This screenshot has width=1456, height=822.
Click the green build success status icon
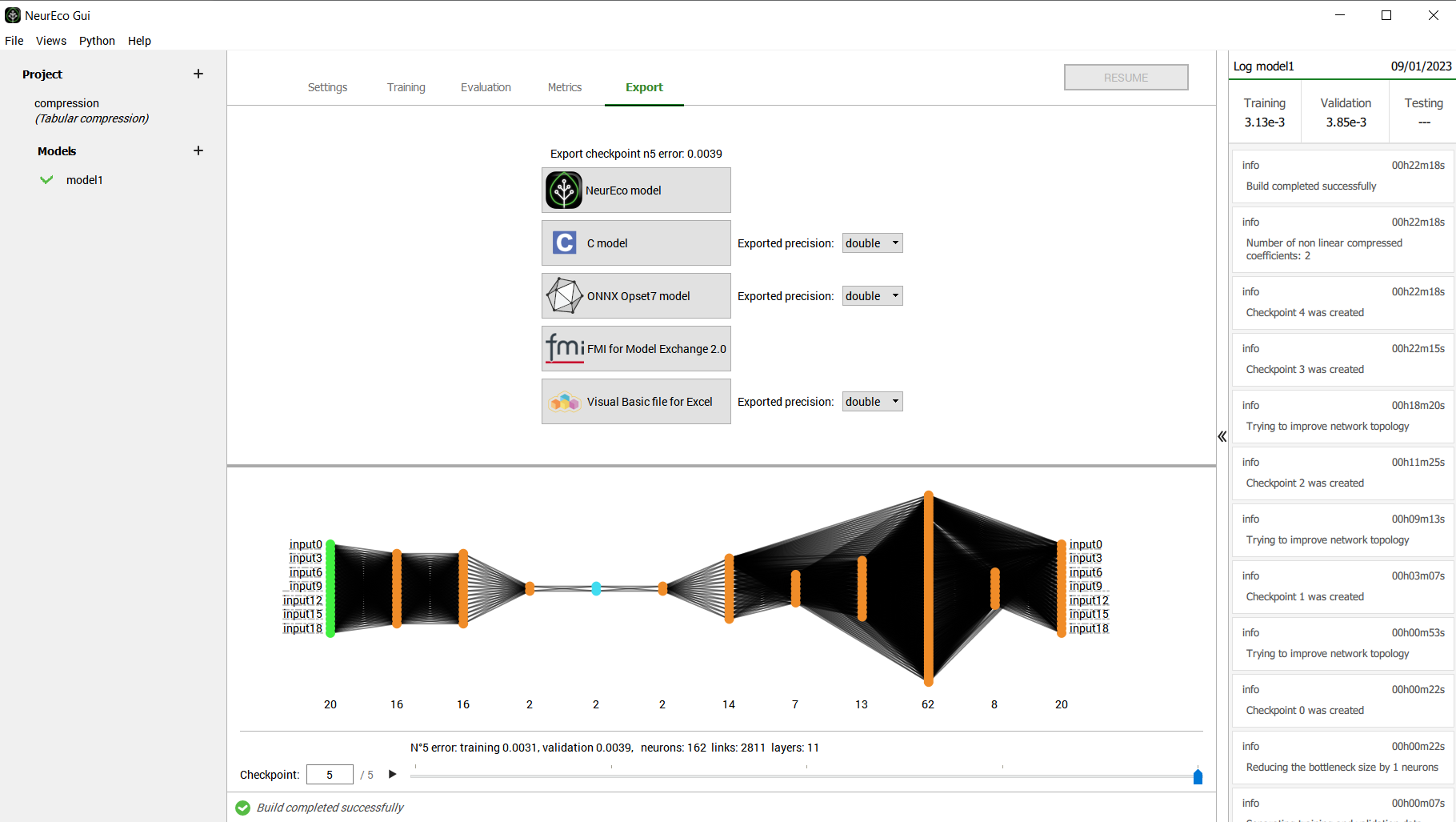tap(243, 808)
